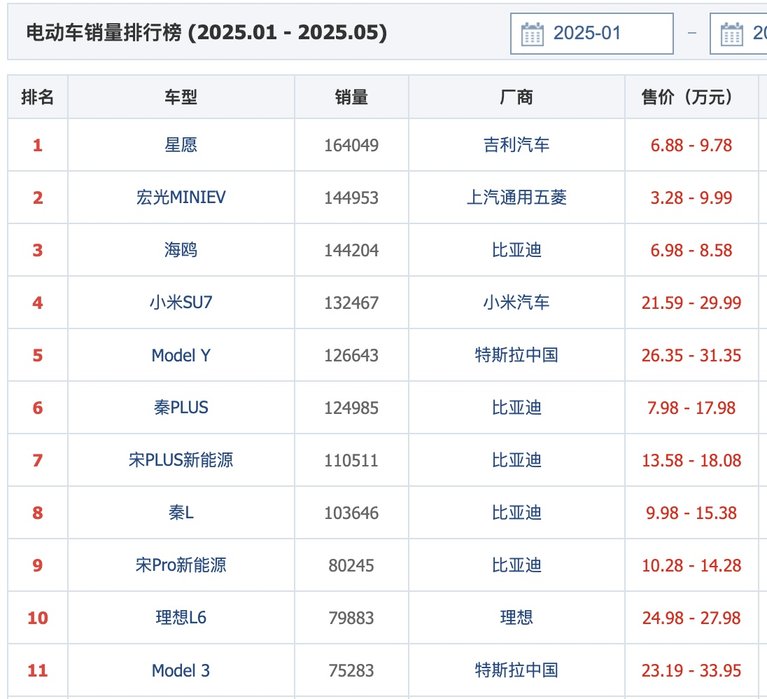
Task: Click the Model 3 link
Action: pos(181,671)
